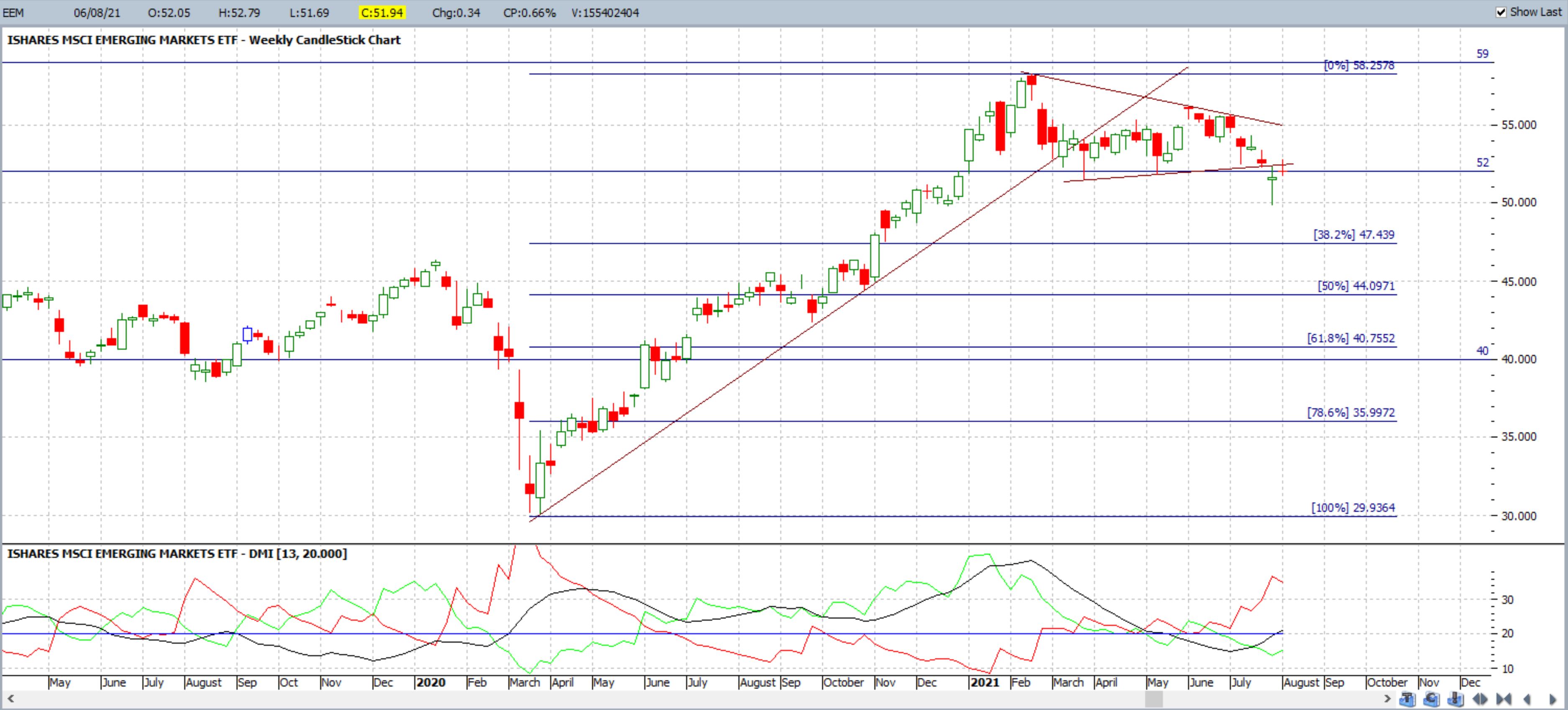Click the March label on time axis after 2020

coord(524,683)
